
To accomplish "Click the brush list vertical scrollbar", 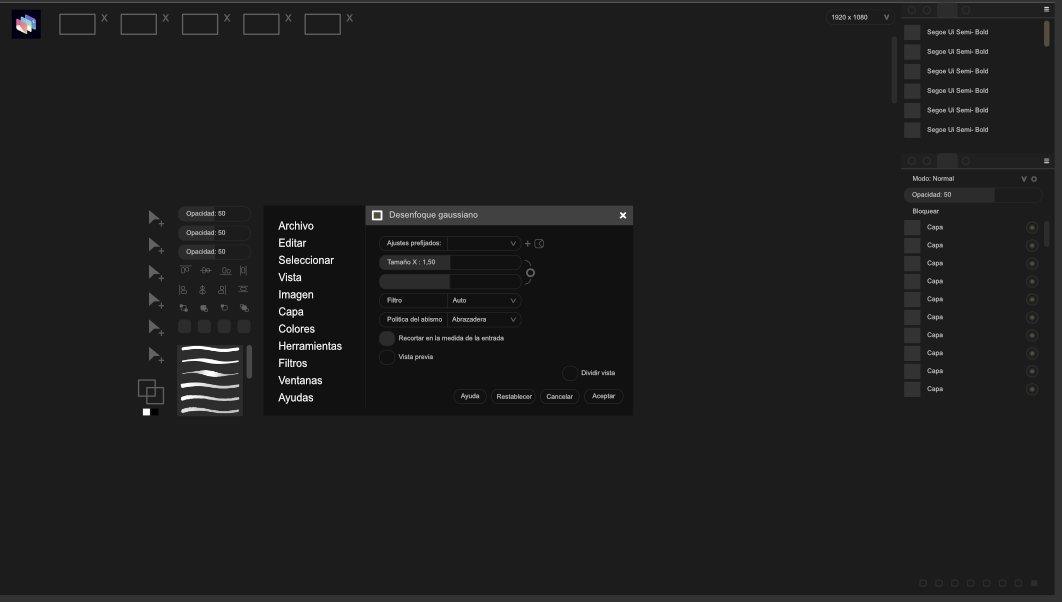I will click(x=249, y=362).
